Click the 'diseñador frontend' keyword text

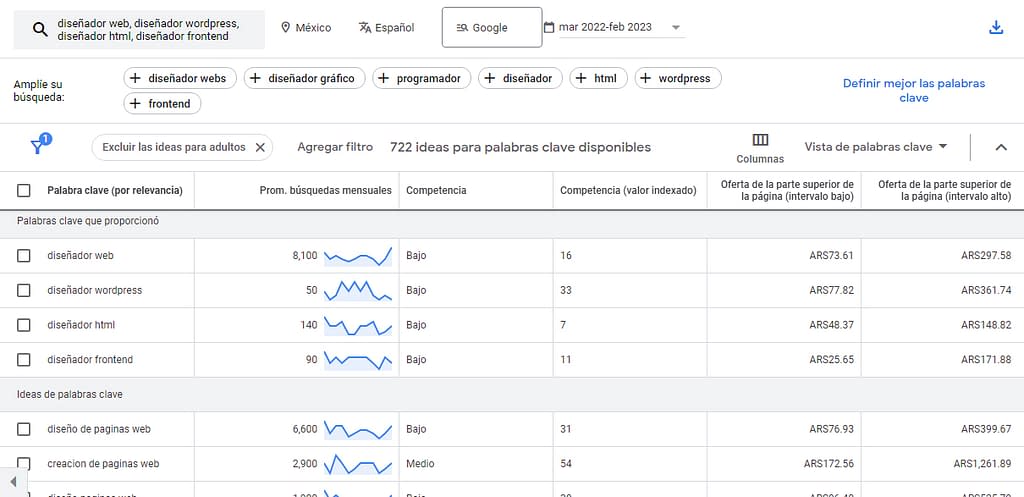pyautogui.click(x=90, y=360)
